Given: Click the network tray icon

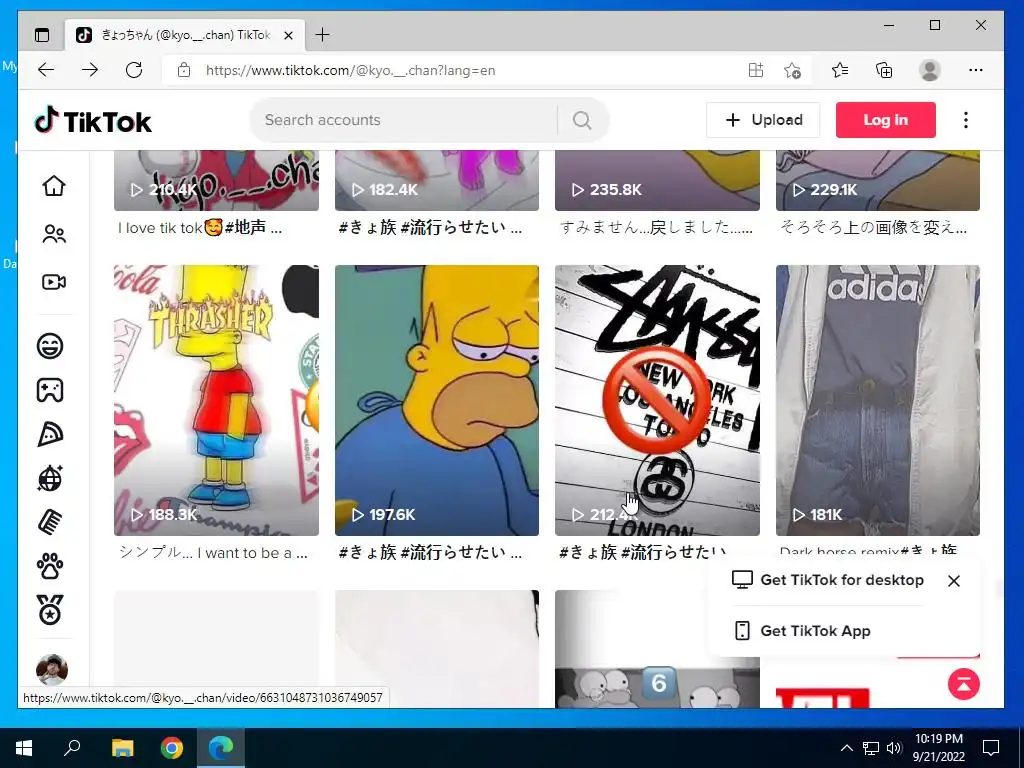Looking at the screenshot, I should click(871, 748).
